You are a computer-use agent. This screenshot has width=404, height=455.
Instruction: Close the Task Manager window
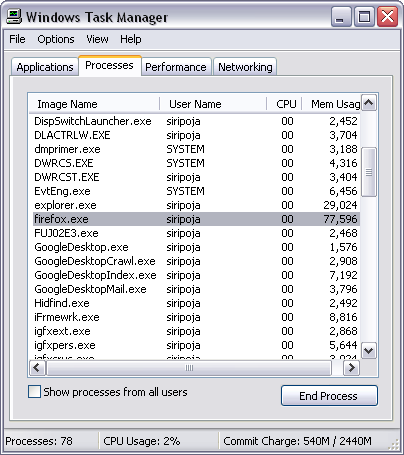387,16
